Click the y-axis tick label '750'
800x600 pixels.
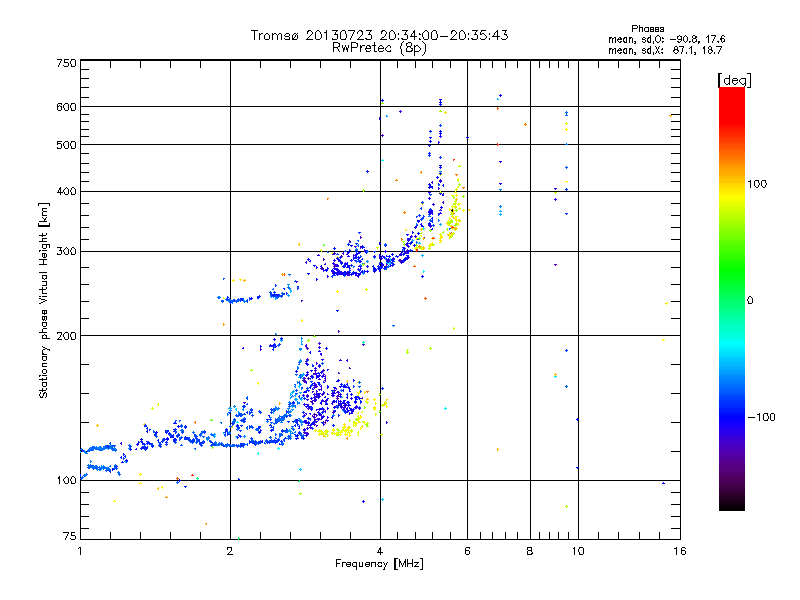point(66,63)
